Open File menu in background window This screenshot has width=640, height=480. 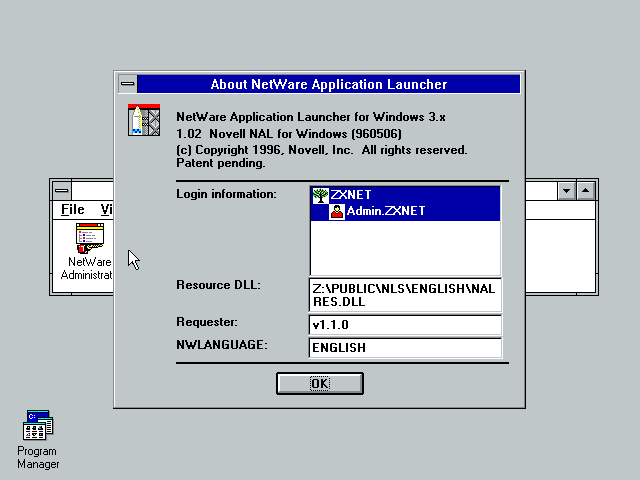[x=73, y=209]
